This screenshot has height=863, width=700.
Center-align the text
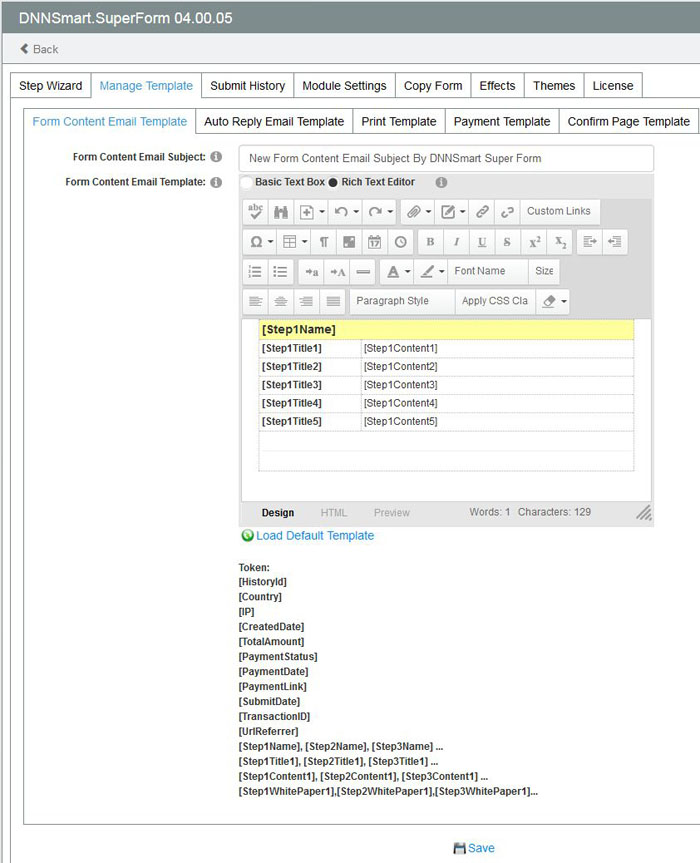[281, 301]
